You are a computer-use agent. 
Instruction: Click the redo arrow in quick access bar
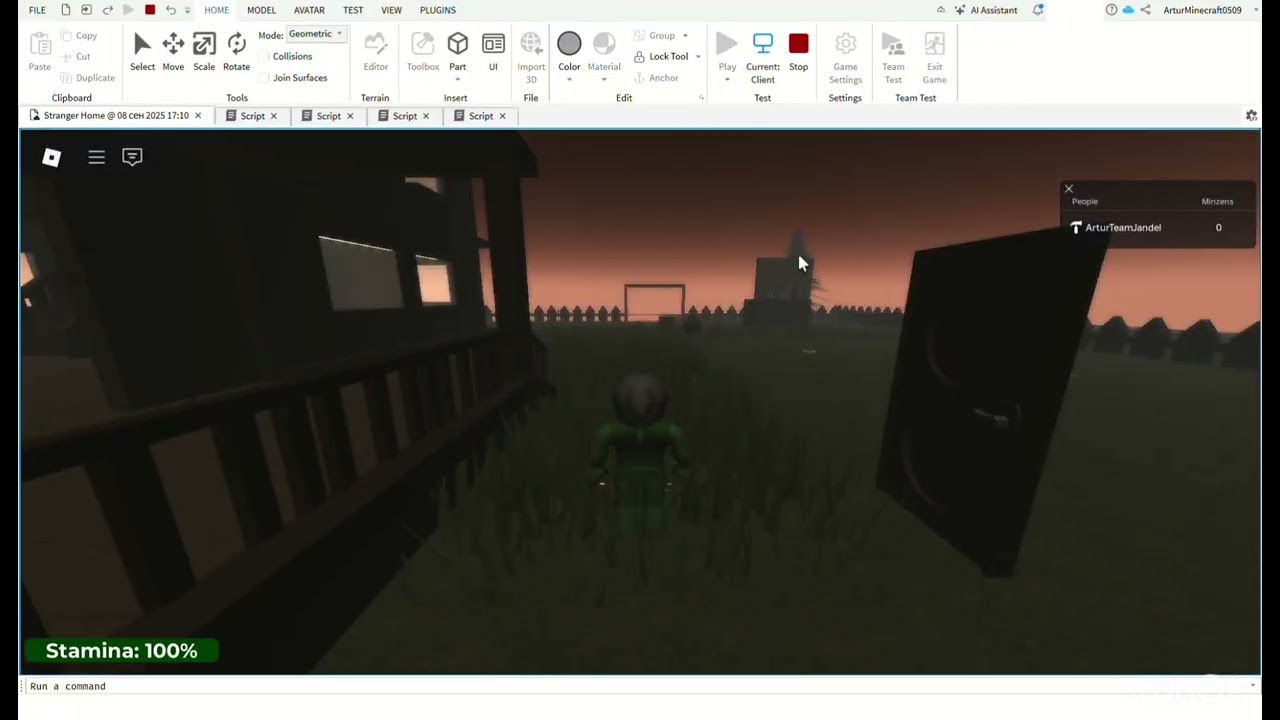pyautogui.click(x=107, y=10)
